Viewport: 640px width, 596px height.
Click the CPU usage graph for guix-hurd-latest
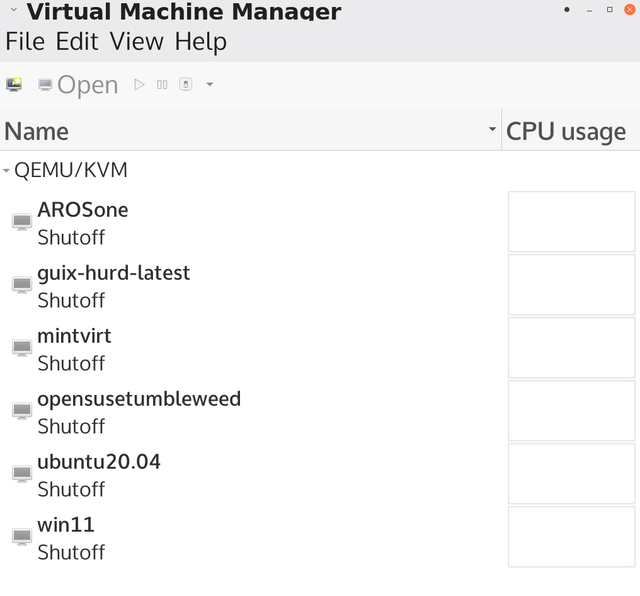pos(571,285)
